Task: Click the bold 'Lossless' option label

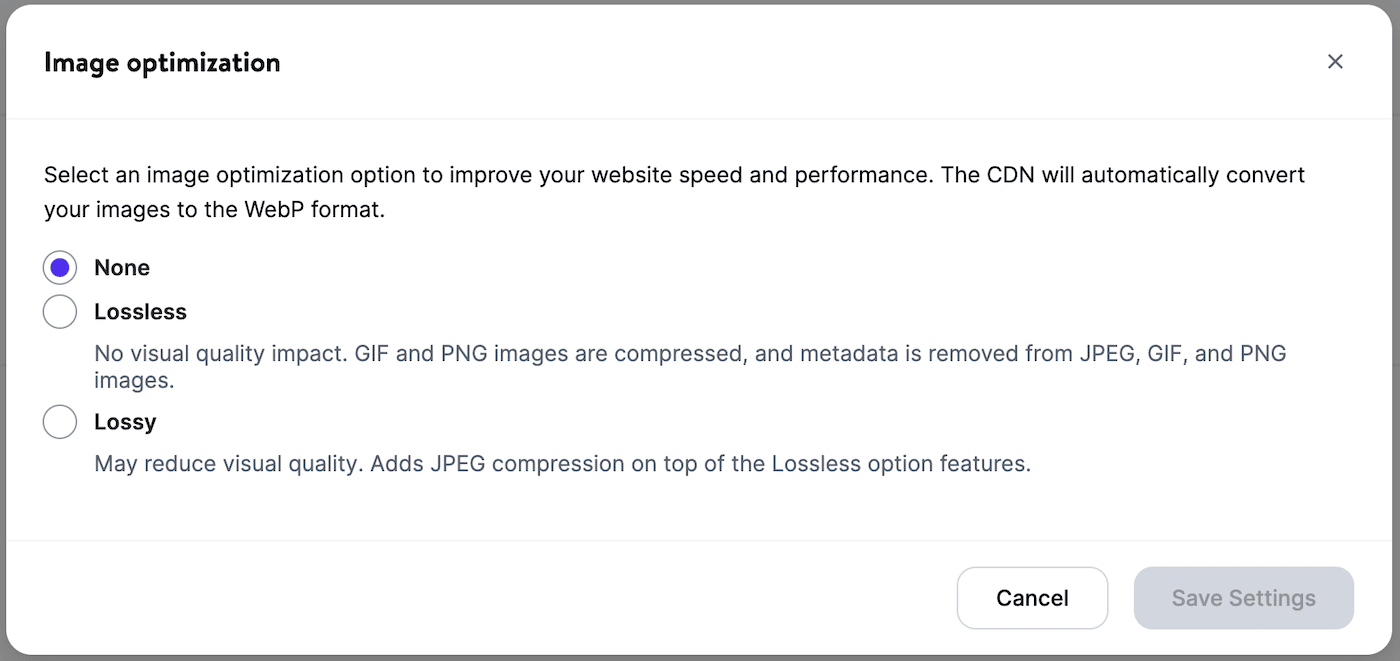Action: pos(140,312)
